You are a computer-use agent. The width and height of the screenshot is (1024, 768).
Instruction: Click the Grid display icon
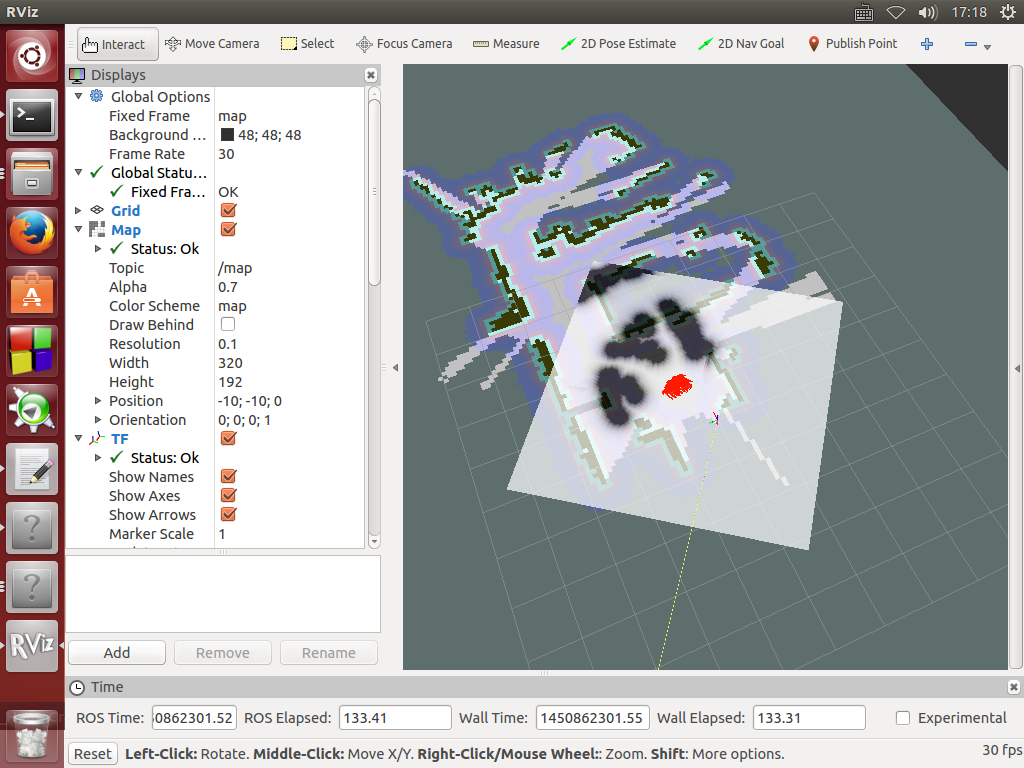97,210
